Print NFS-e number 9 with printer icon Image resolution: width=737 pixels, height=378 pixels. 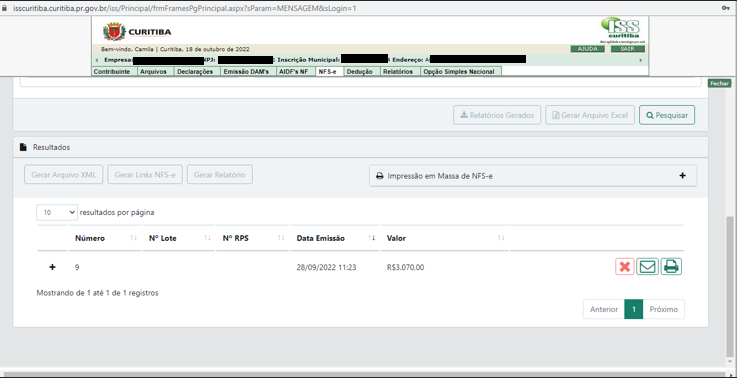671,267
